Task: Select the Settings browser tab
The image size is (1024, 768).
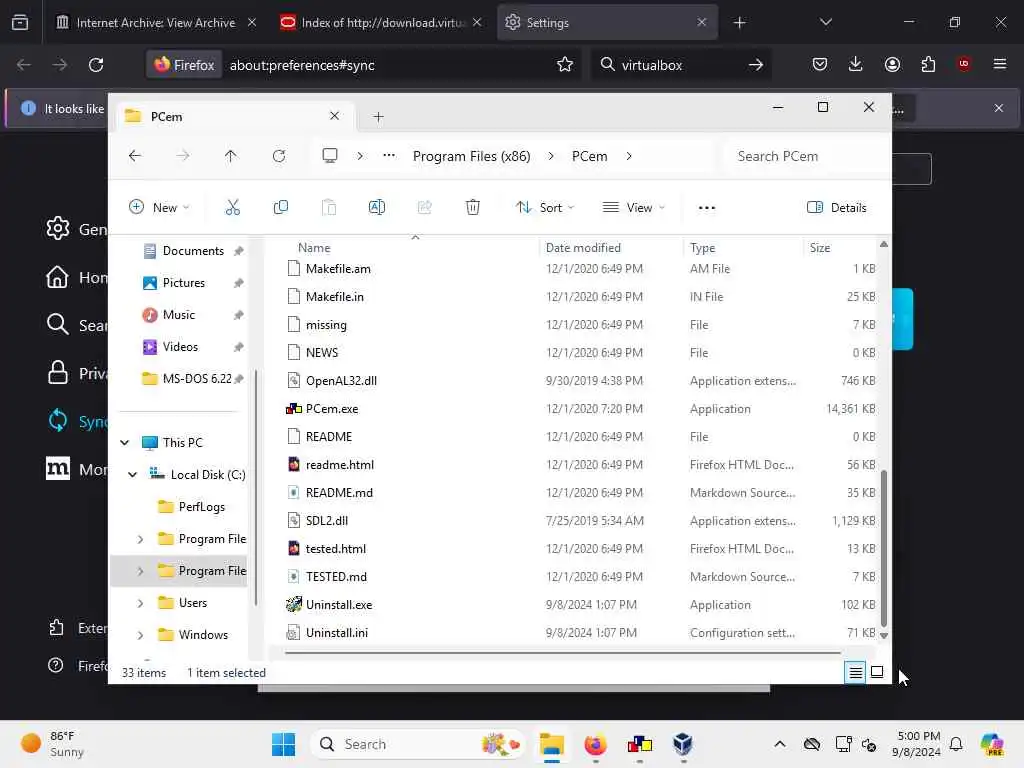Action: click(607, 22)
